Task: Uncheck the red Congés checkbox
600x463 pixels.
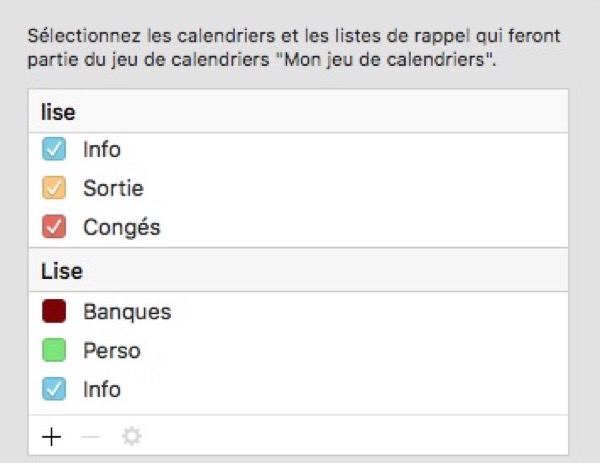Action: (54, 227)
